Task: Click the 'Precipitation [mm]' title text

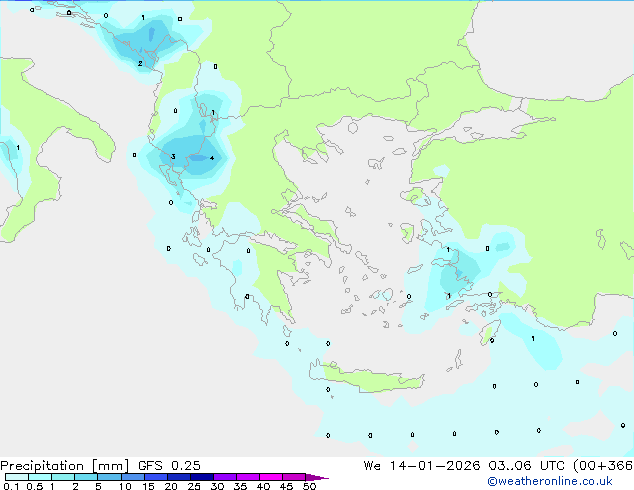Action: 65,466
